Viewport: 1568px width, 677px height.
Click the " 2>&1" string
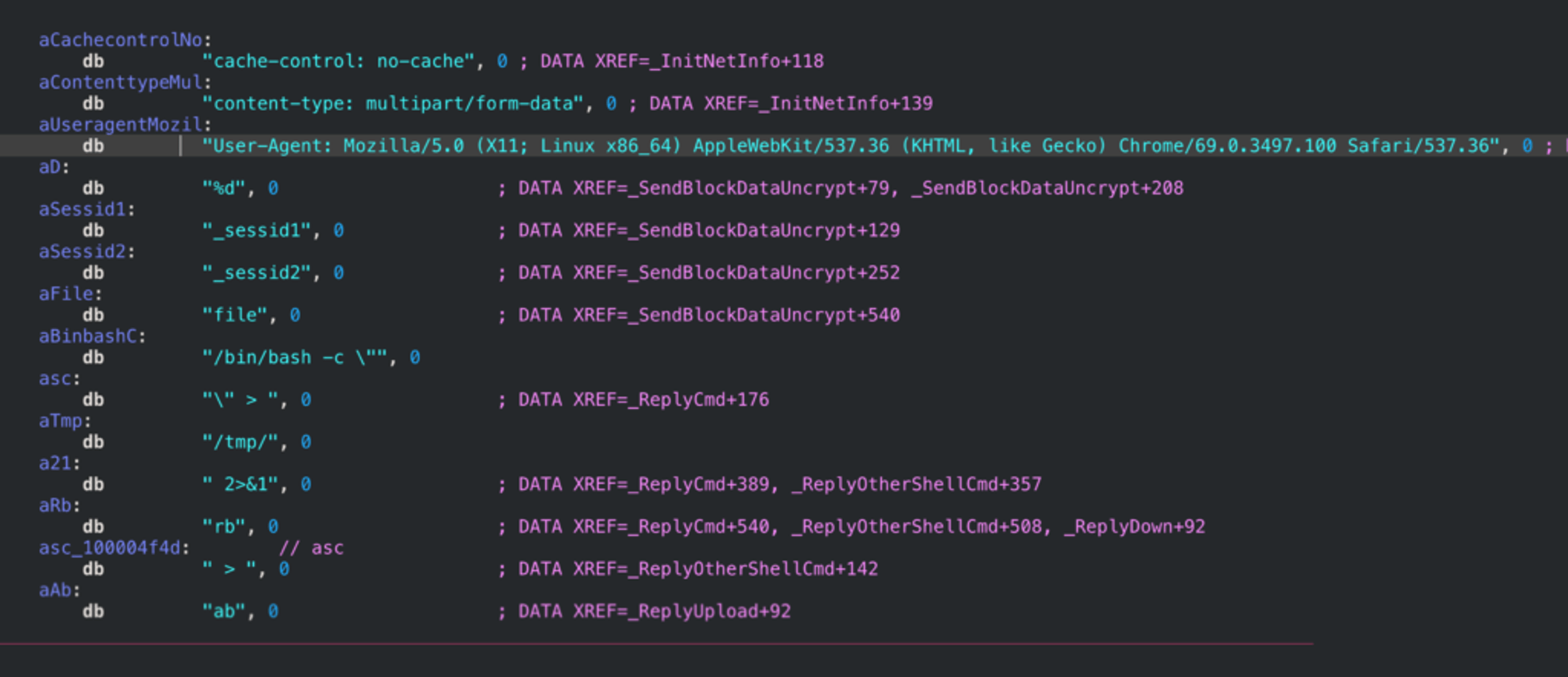pyautogui.click(x=240, y=484)
